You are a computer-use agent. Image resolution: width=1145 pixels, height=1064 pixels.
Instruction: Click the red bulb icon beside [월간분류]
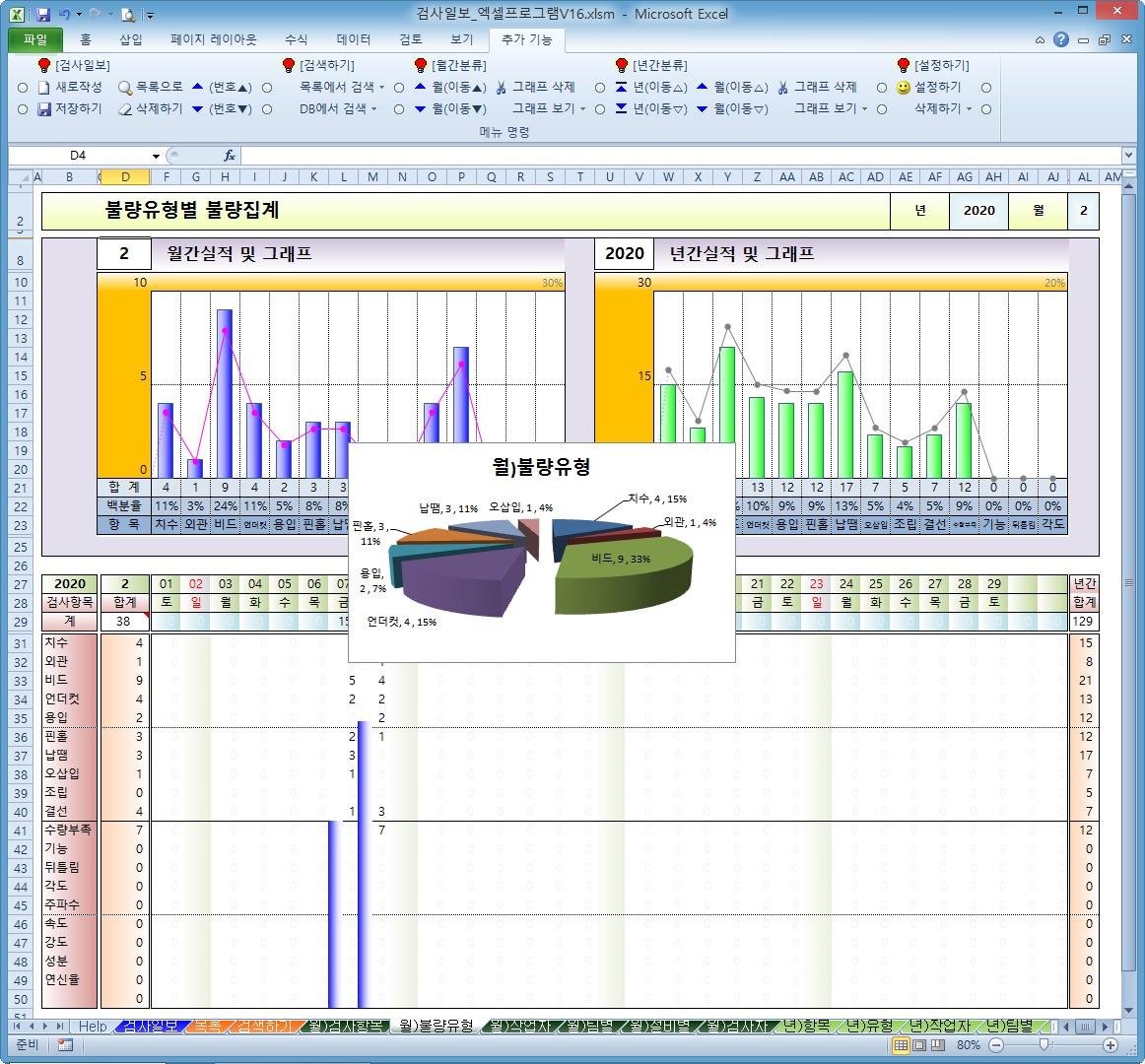pyautogui.click(x=421, y=66)
